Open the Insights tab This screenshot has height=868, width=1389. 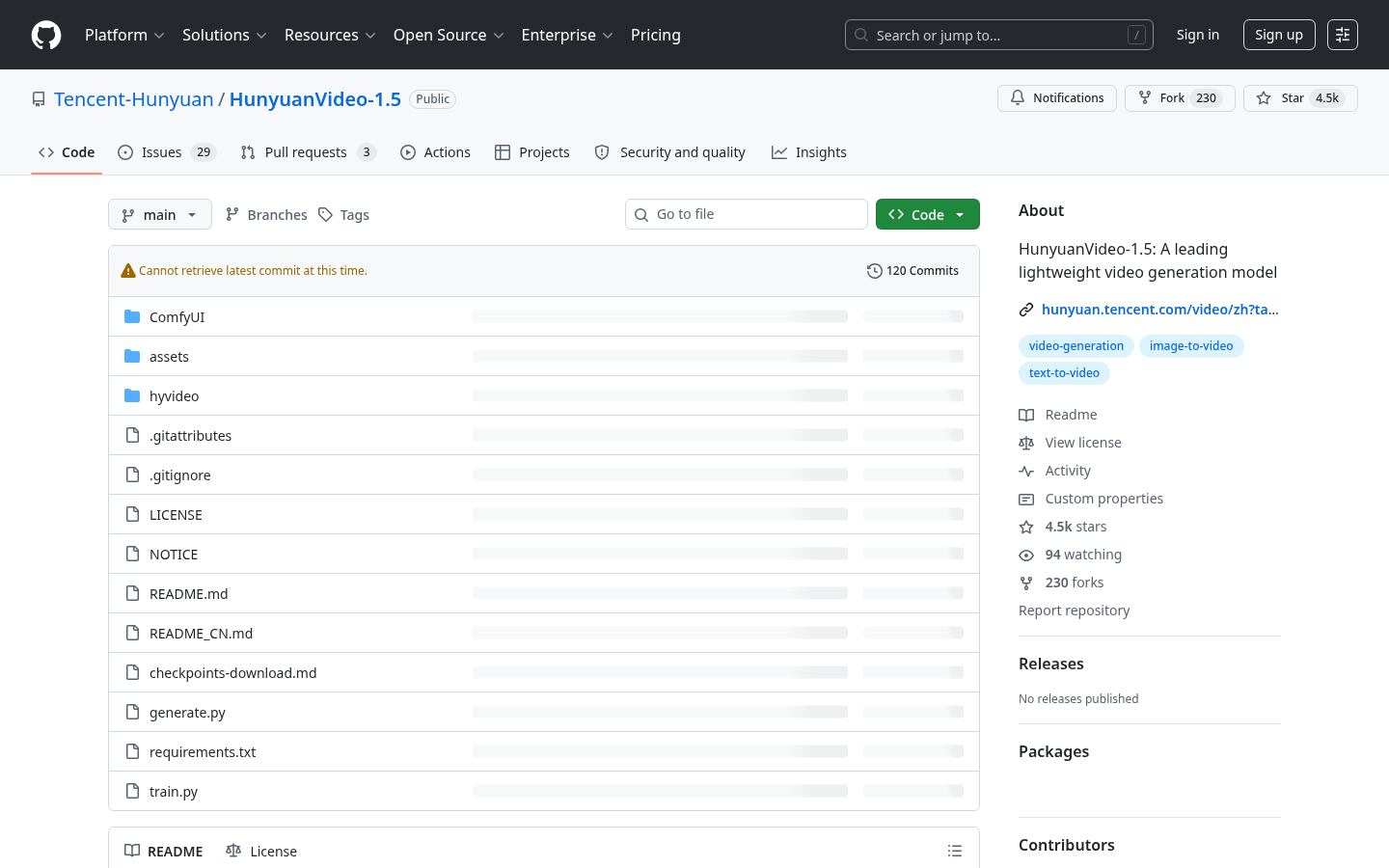pos(809,152)
